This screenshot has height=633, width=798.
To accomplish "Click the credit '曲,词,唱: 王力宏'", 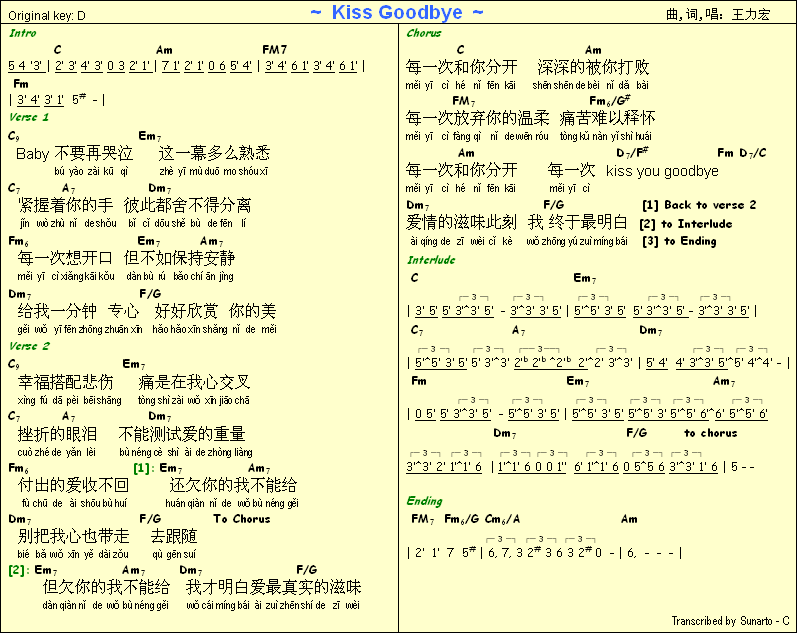I will tap(718, 14).
